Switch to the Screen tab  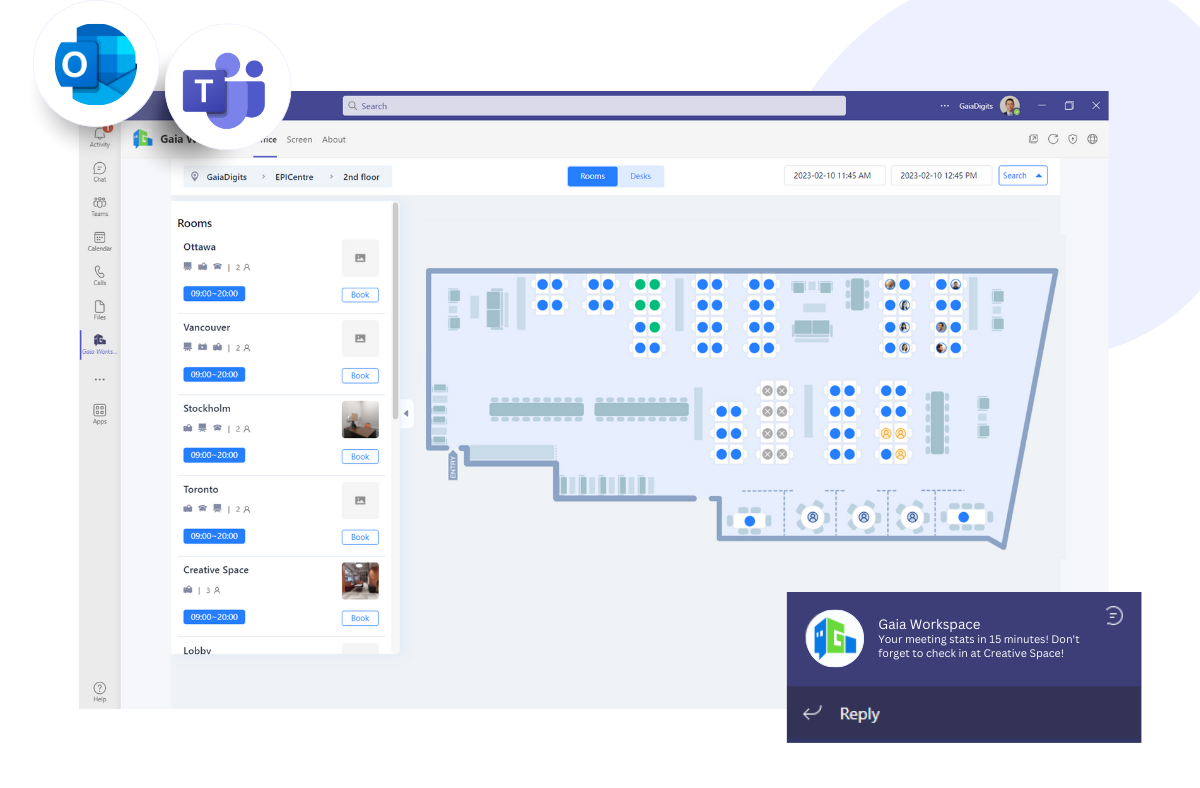point(299,140)
